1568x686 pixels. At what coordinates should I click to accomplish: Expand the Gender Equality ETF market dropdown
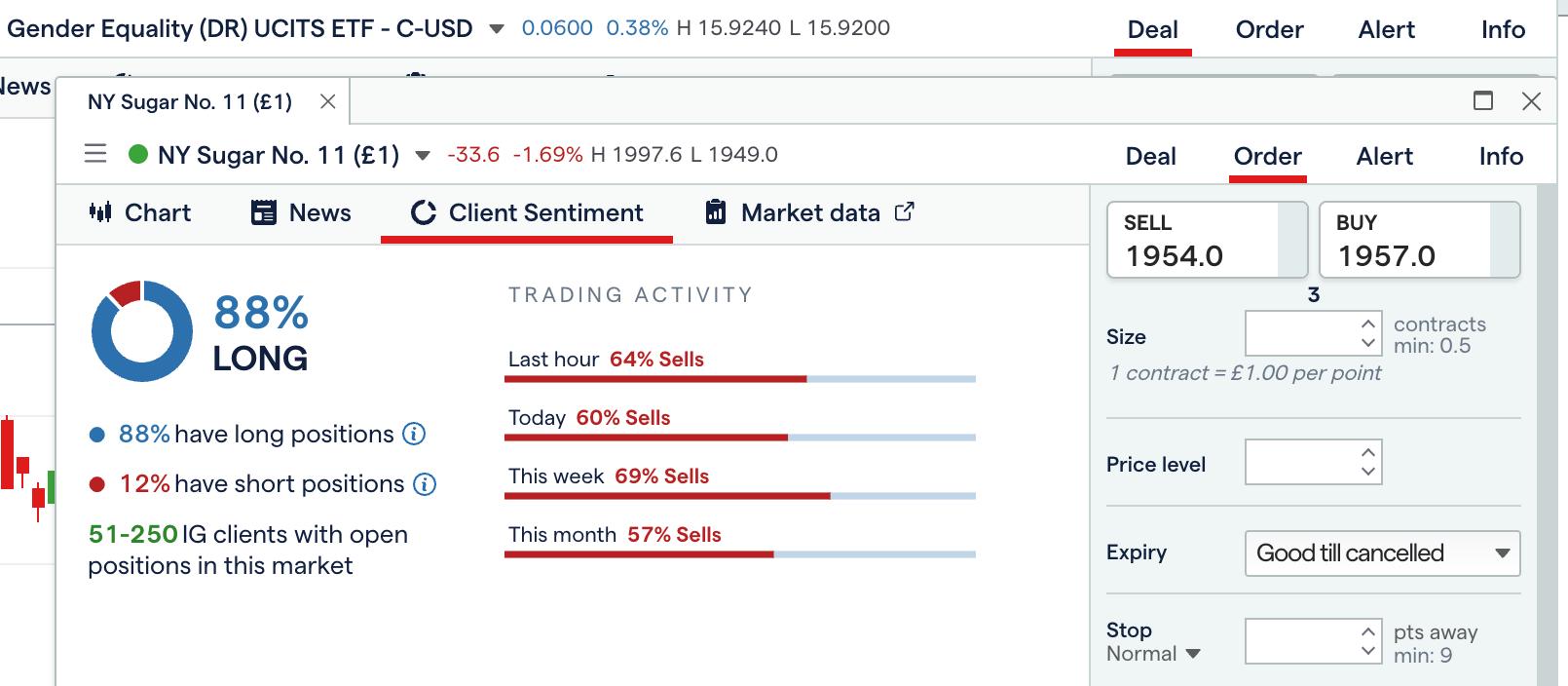[497, 29]
